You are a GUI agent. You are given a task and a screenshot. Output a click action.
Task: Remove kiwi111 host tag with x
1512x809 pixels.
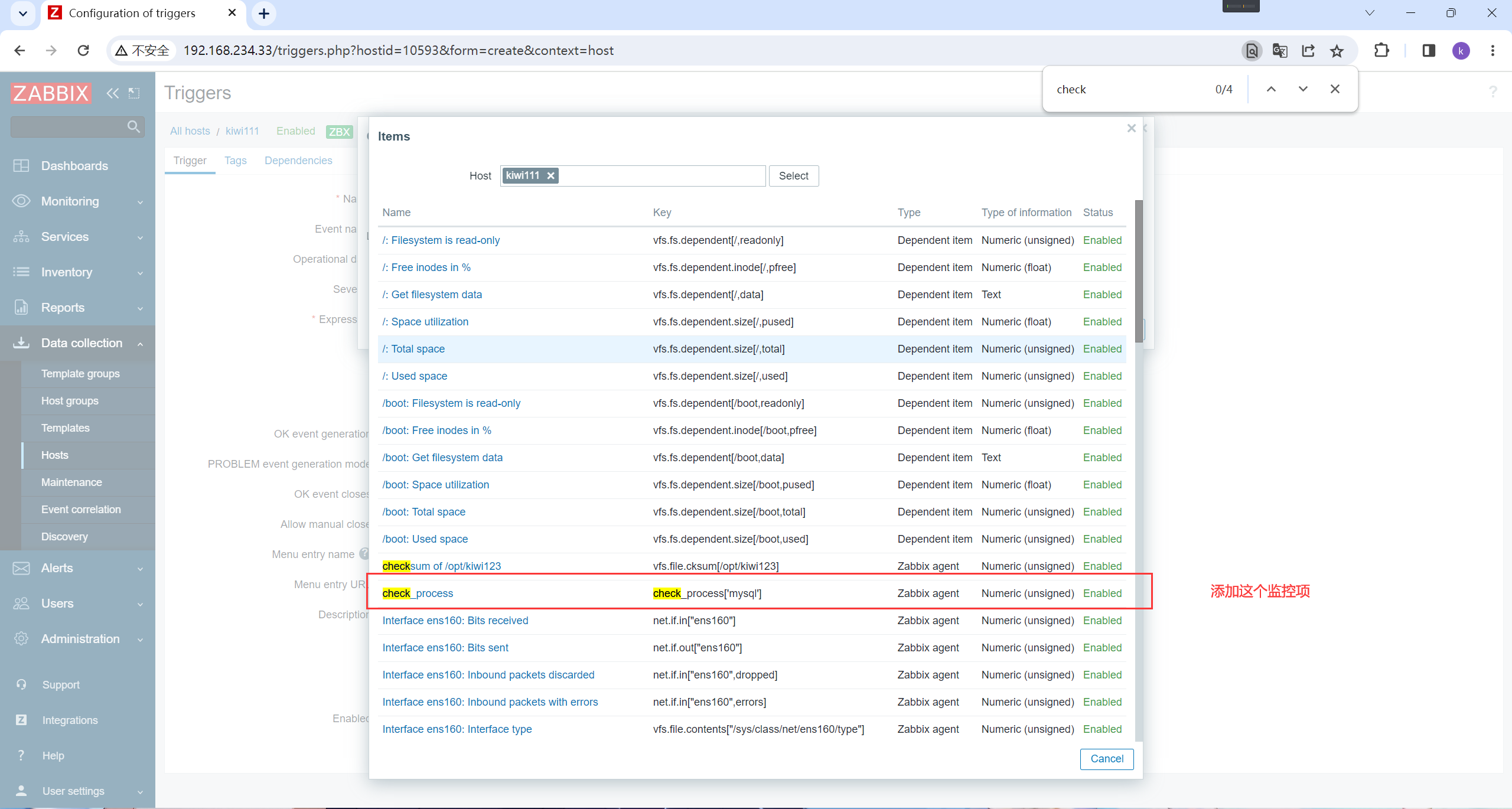coord(550,175)
